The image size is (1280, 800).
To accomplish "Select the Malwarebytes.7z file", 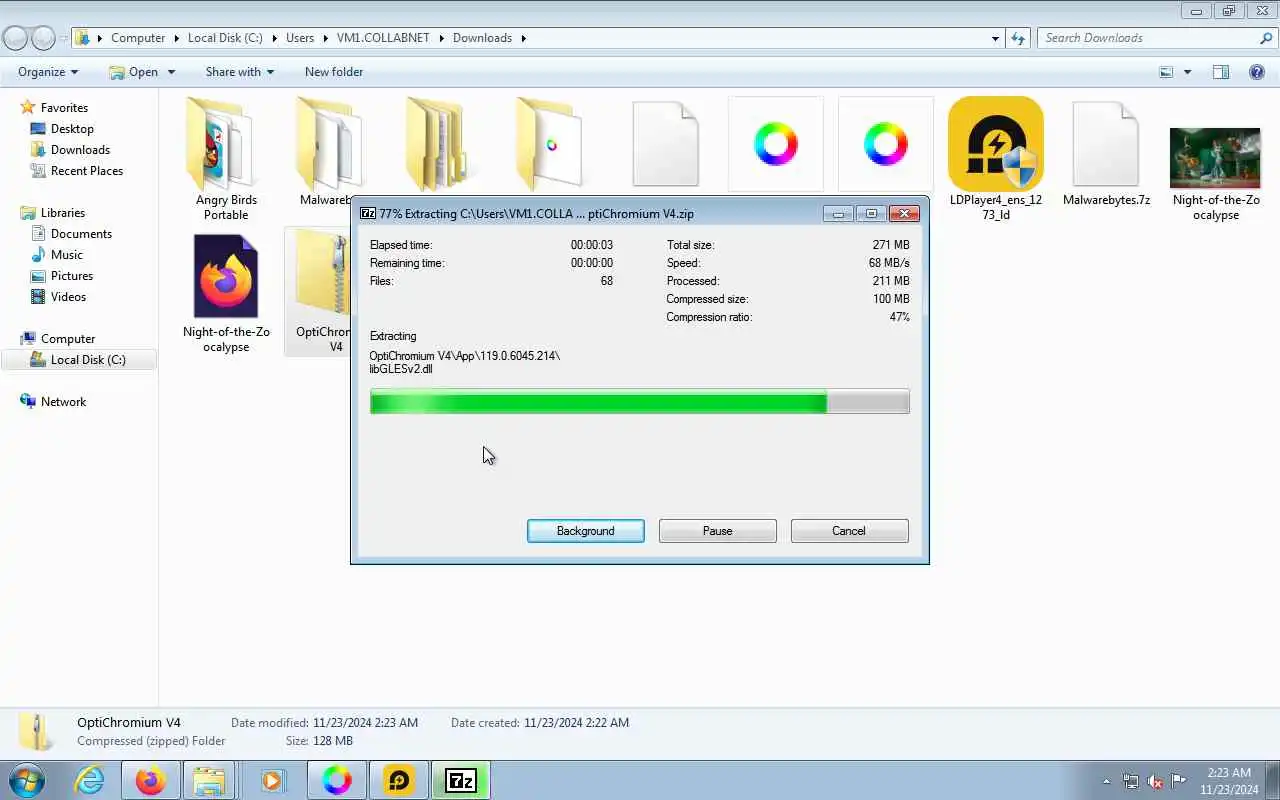I will tap(1106, 152).
